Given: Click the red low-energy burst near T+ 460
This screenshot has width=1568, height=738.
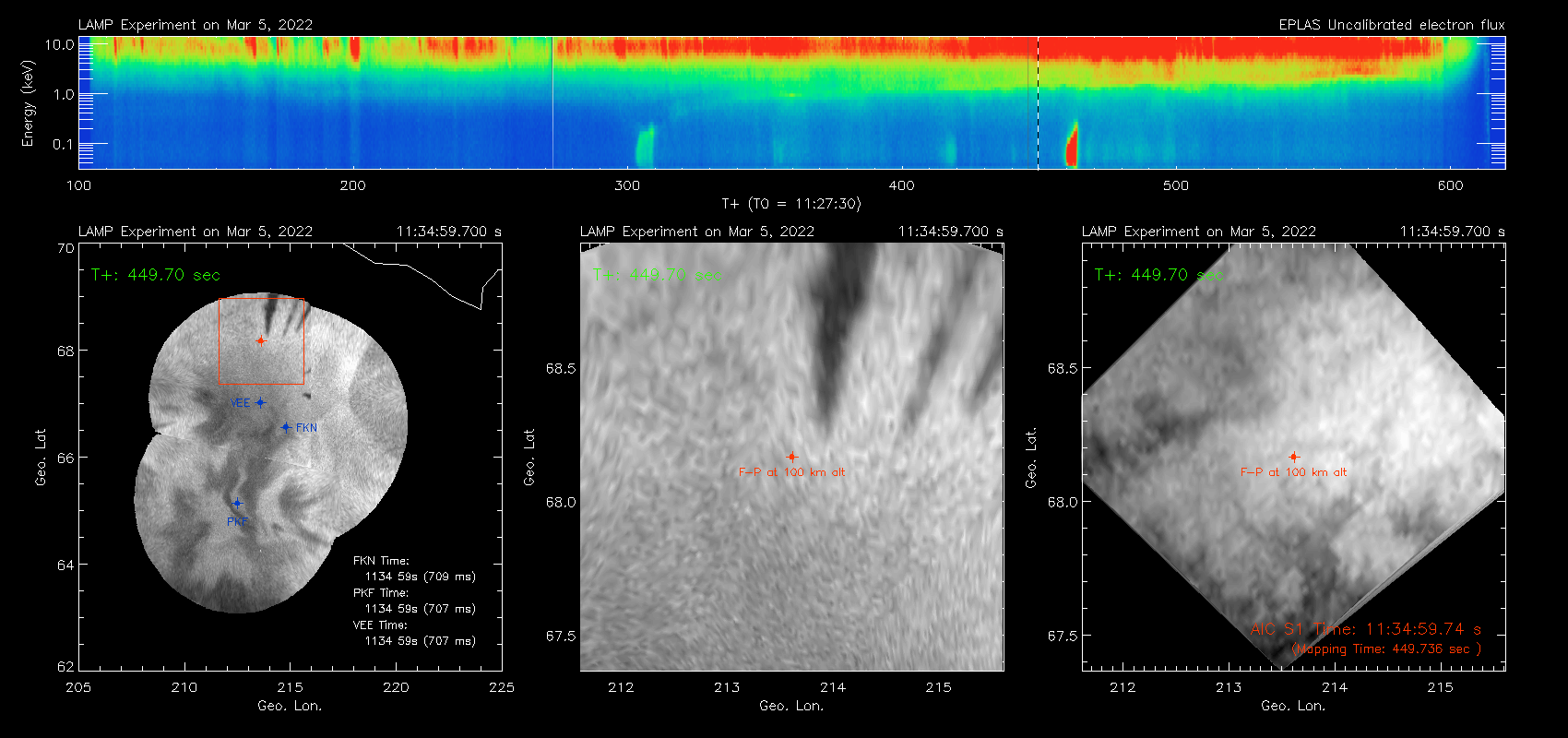Looking at the screenshot, I should [x=1072, y=144].
